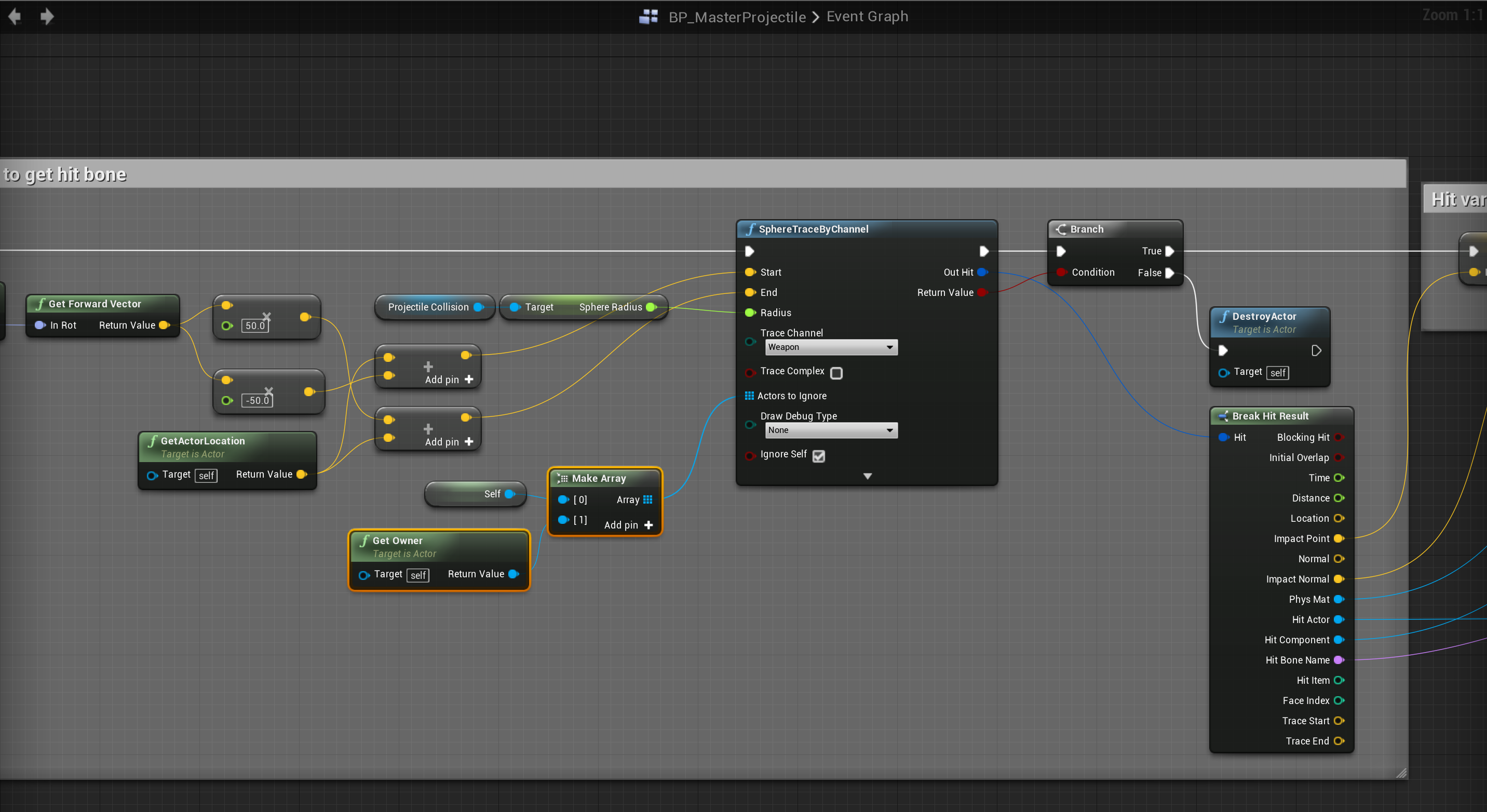Screen dimensions: 1487x812
Task: Expand SphereTraceByChannel advanced pins arrow
Action: point(867,476)
